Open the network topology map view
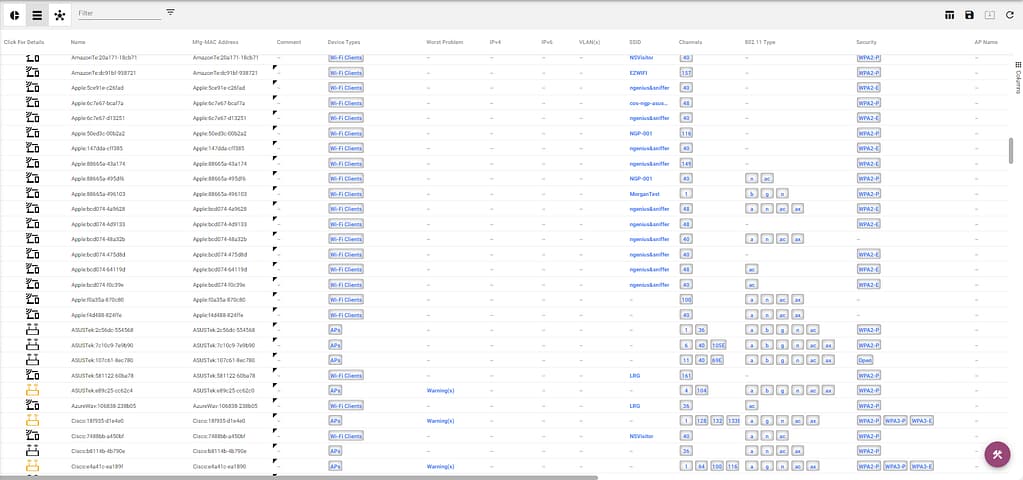The width and height of the screenshot is (1023, 480). (x=60, y=15)
